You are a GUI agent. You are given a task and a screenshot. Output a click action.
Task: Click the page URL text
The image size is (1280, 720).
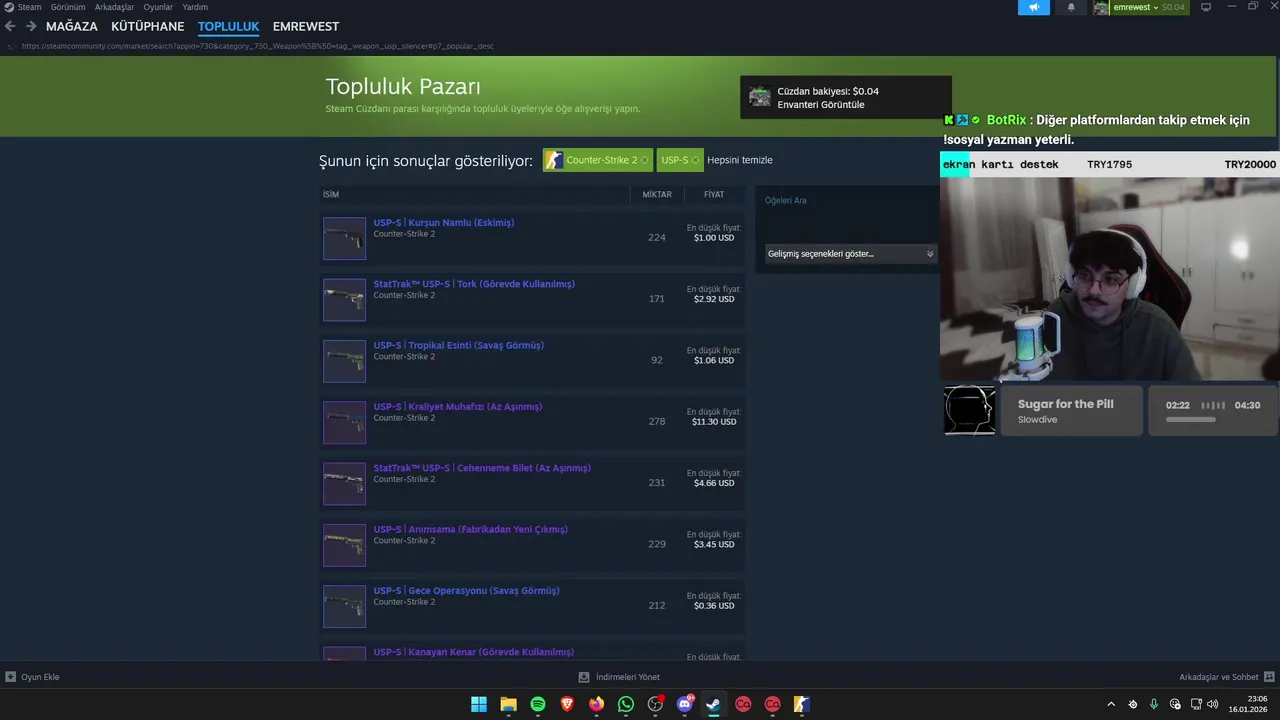(258, 46)
